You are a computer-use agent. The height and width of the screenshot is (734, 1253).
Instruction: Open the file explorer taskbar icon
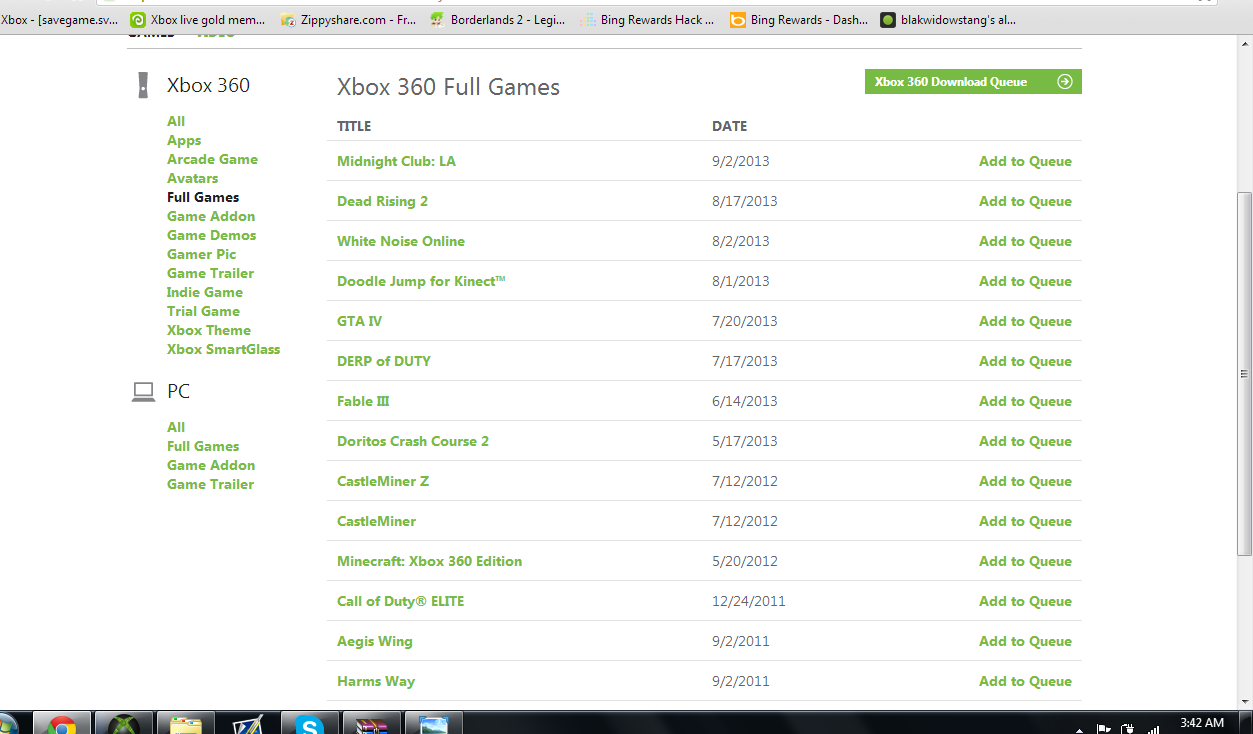[x=186, y=724]
